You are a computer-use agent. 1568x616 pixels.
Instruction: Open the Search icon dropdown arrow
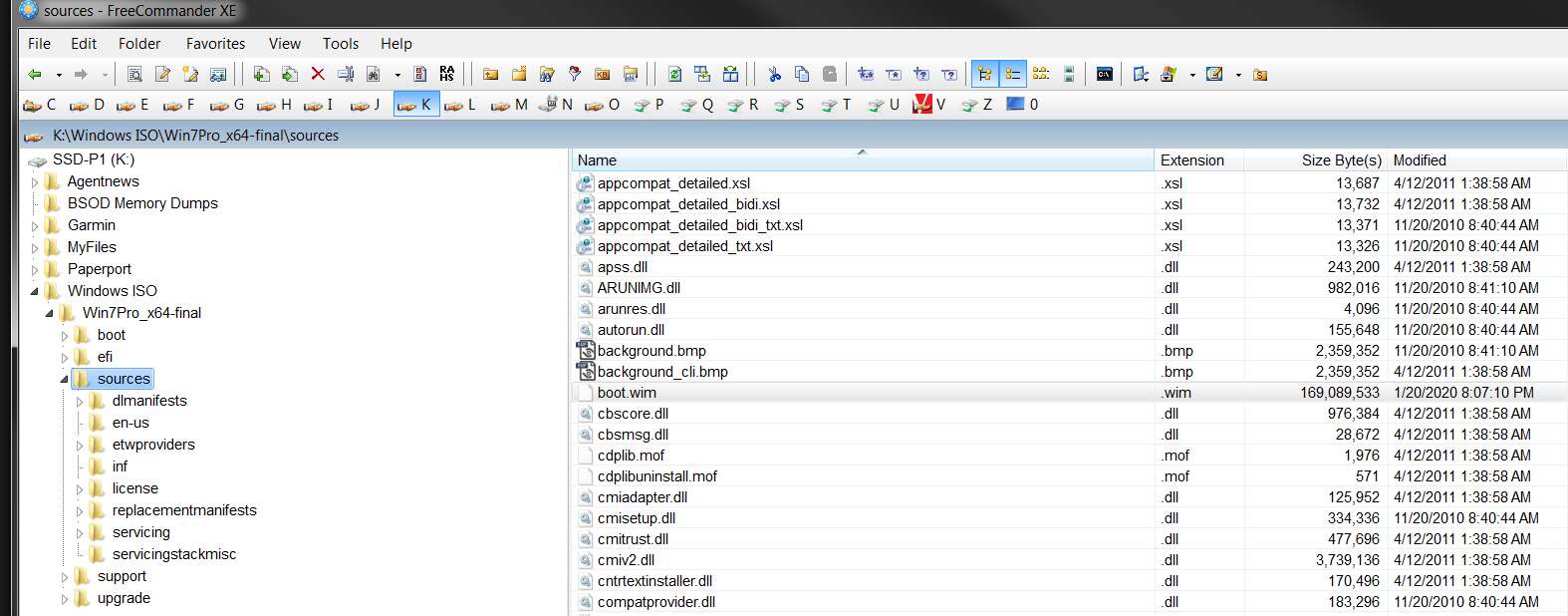pos(397,75)
